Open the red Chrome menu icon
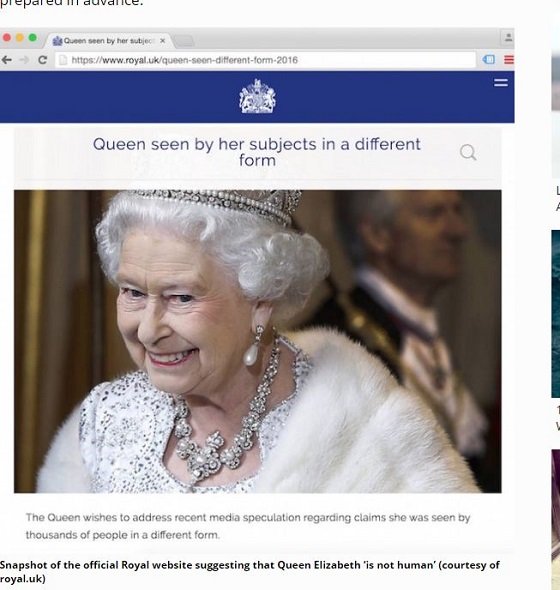The width and height of the screenshot is (560, 590). point(509,59)
